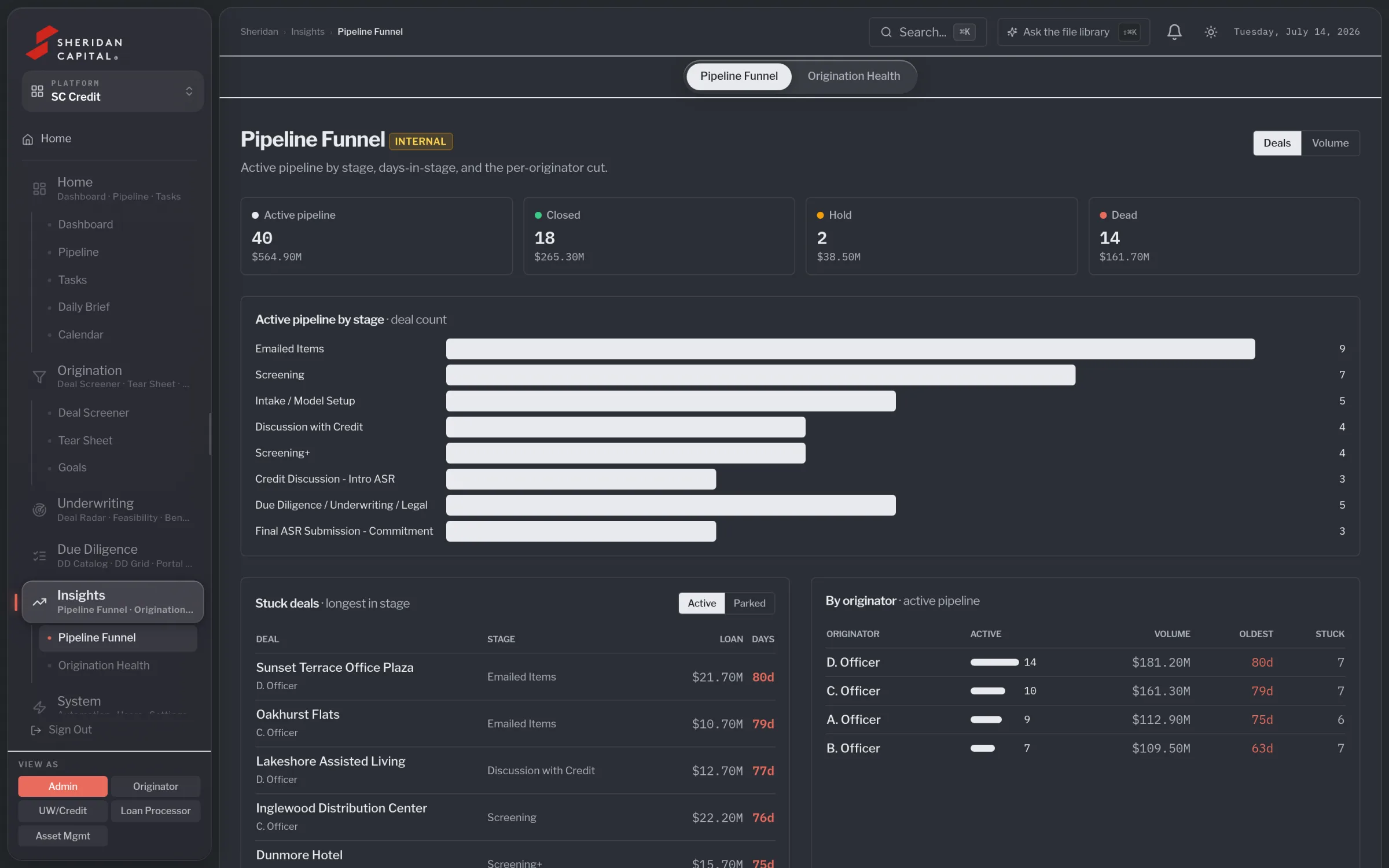Open Deal Screener in the sidebar
The height and width of the screenshot is (868, 1389).
(x=93, y=413)
